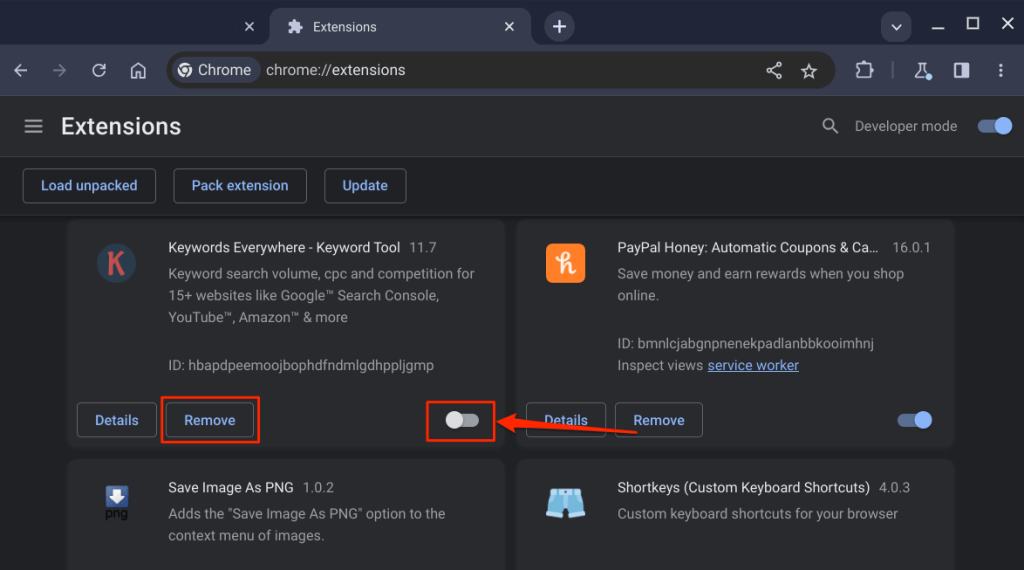
Task: Click version number 16.0.1
Action: (911, 247)
